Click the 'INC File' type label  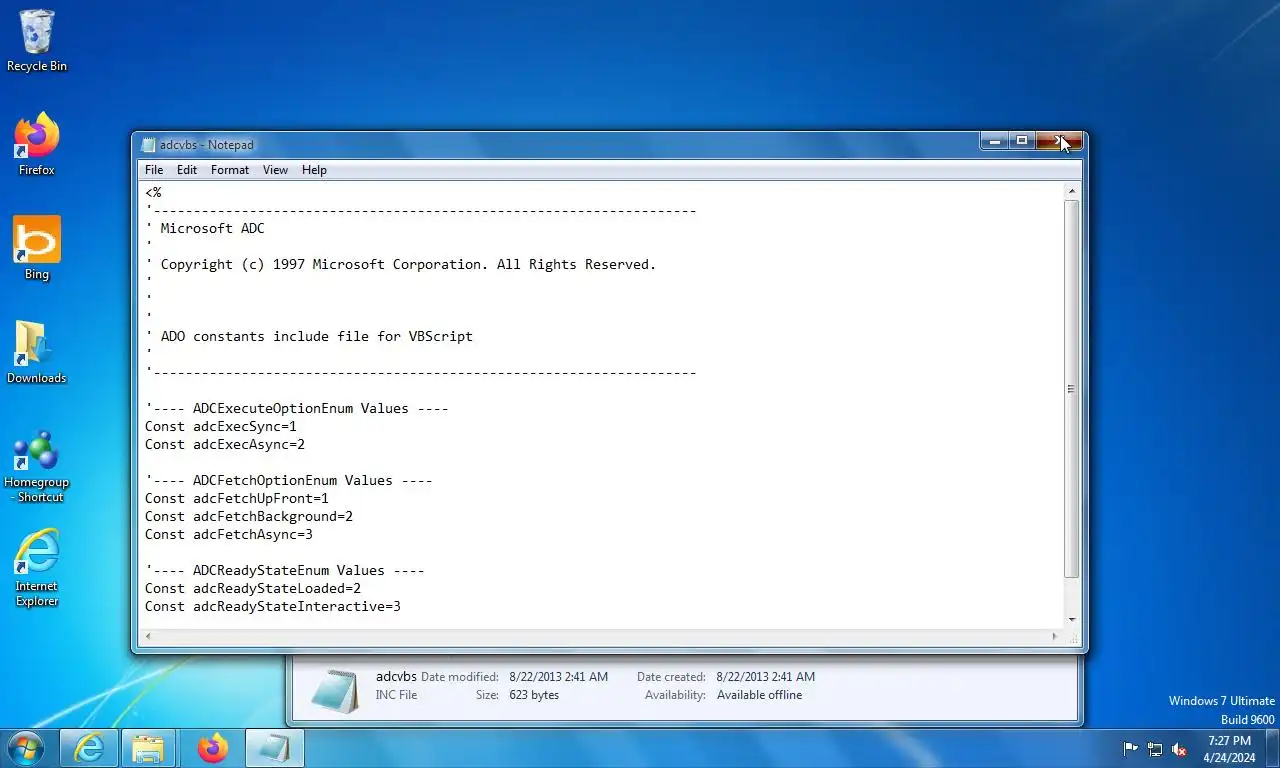(x=396, y=695)
